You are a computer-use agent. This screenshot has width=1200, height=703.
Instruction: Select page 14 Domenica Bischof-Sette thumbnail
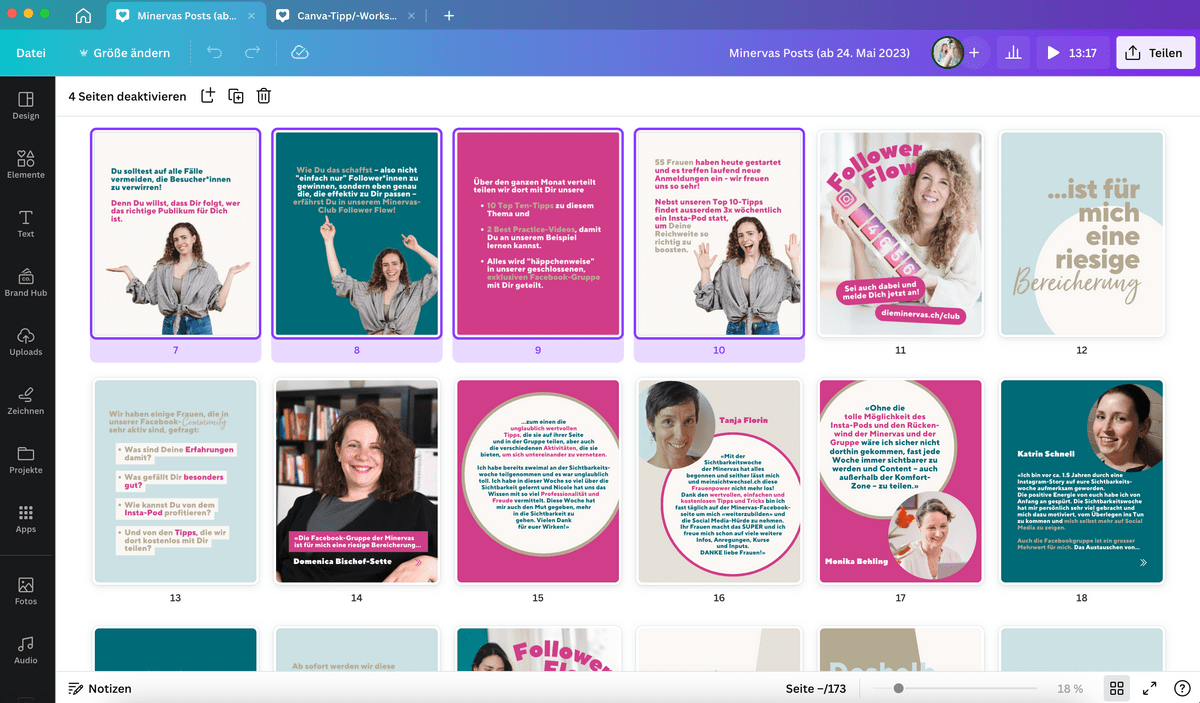(x=357, y=481)
